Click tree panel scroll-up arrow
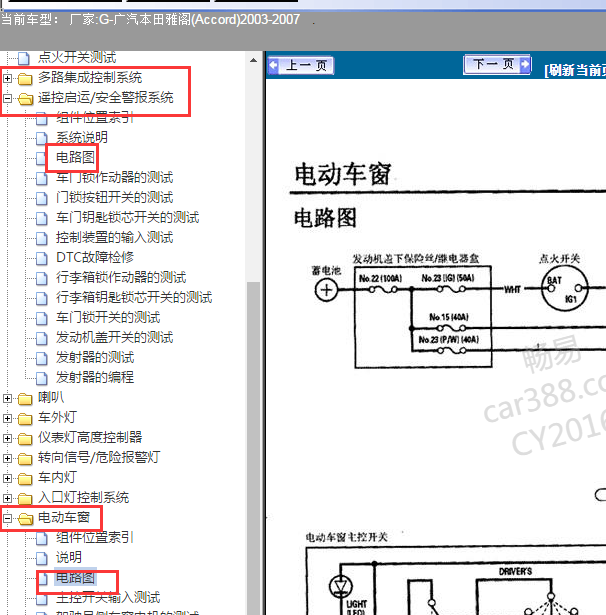Viewport: 606px width, 615px height. pos(253,60)
